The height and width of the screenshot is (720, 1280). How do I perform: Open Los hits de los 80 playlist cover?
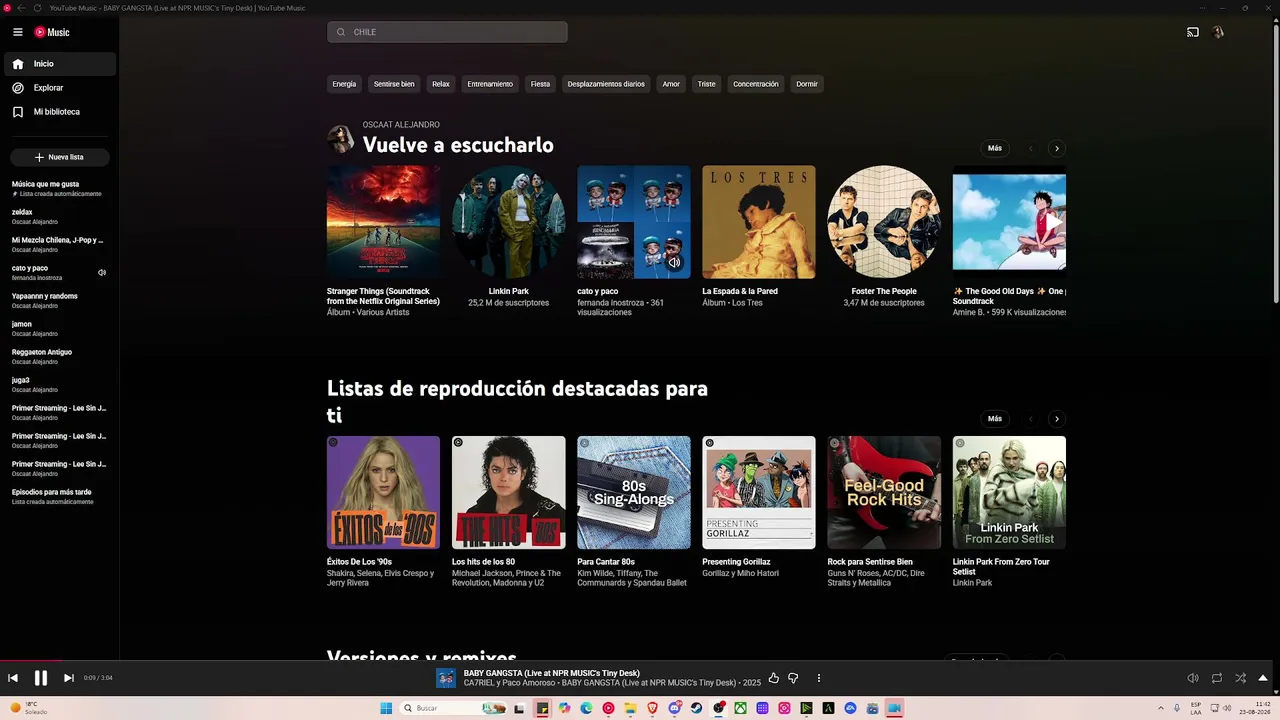pos(508,492)
